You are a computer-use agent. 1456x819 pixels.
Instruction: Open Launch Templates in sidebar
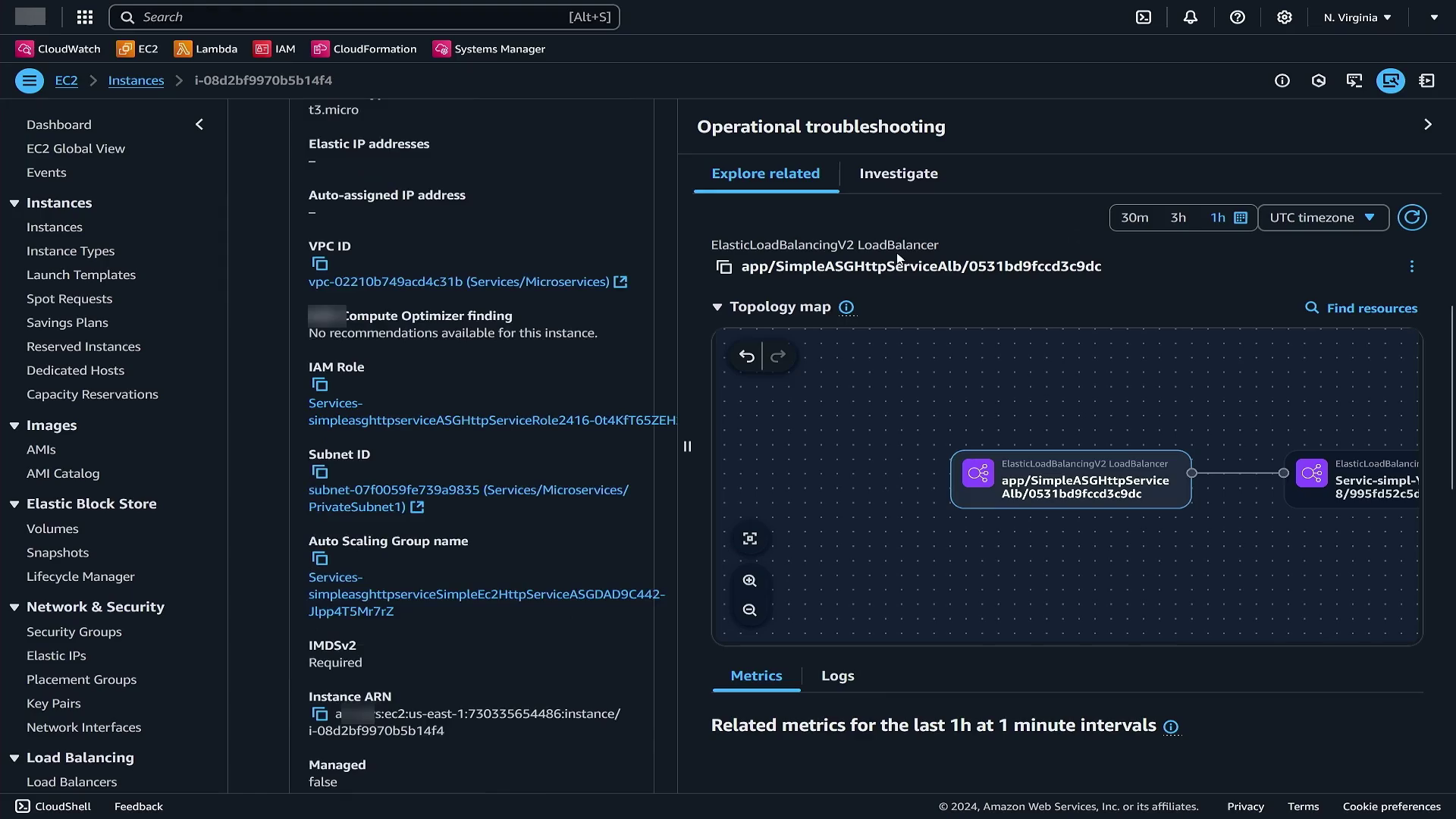81,275
